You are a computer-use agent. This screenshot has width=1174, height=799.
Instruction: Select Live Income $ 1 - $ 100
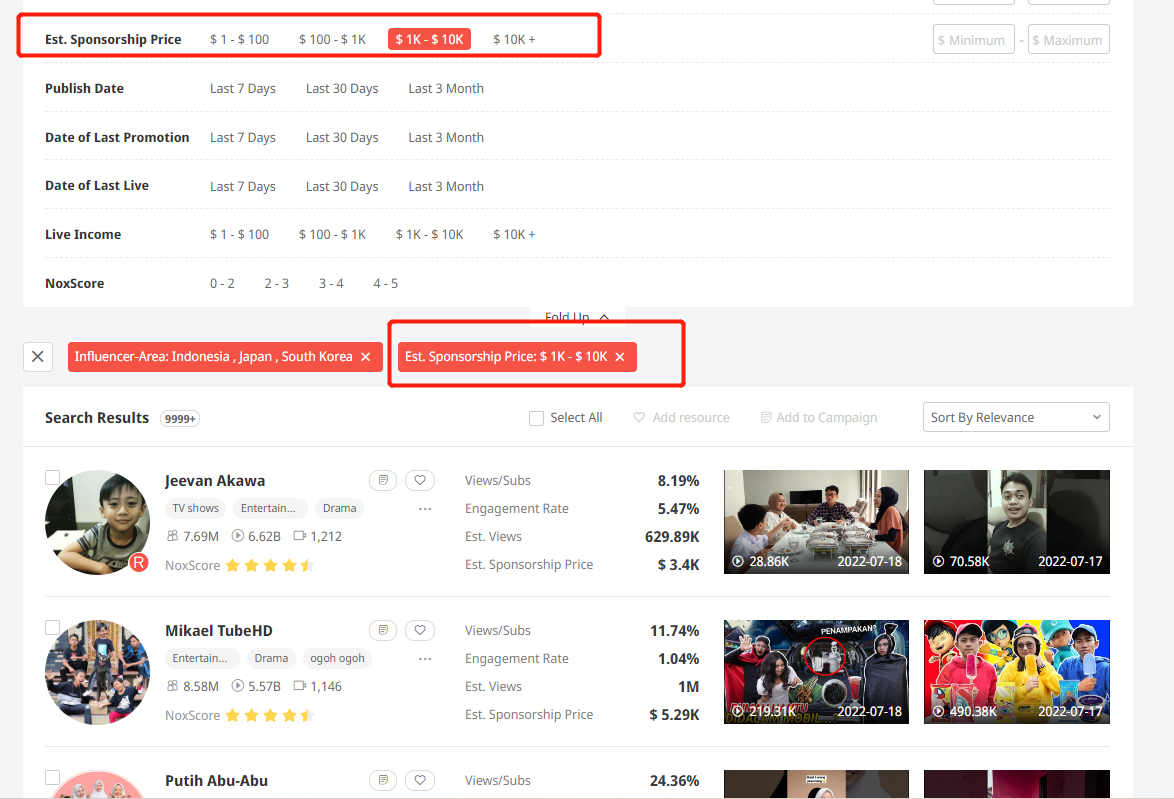(x=240, y=234)
